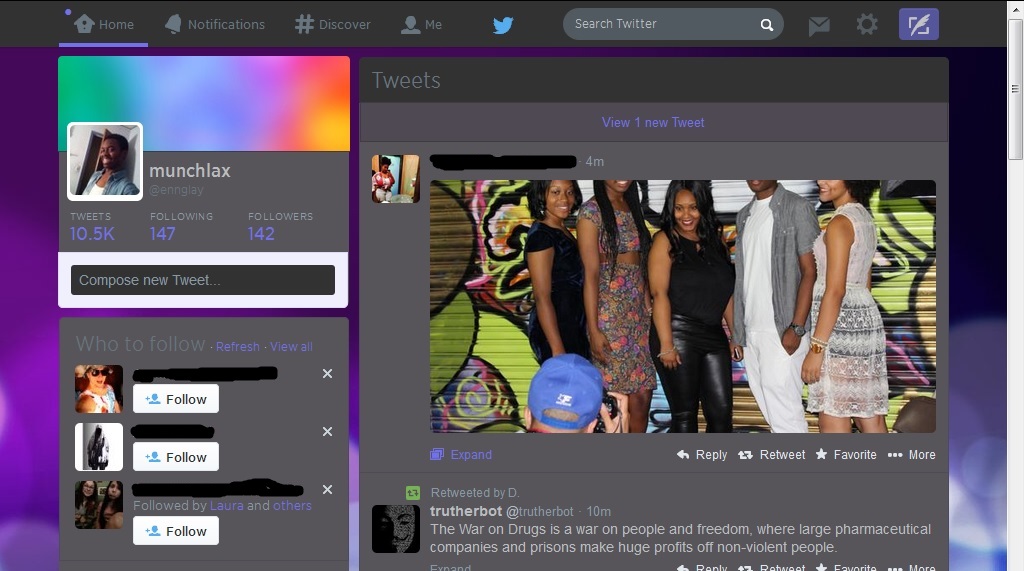Open the trutherbot tweet 10m timestamp
Screen dimensions: 1024x571
tap(598, 512)
